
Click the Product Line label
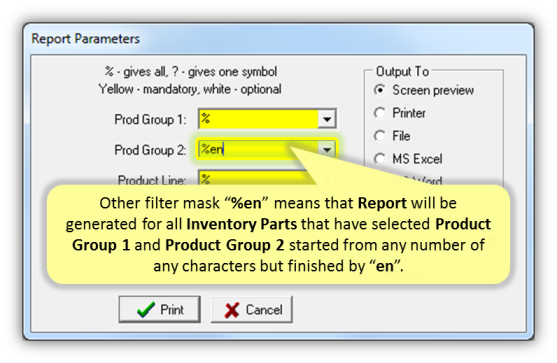tap(152, 180)
